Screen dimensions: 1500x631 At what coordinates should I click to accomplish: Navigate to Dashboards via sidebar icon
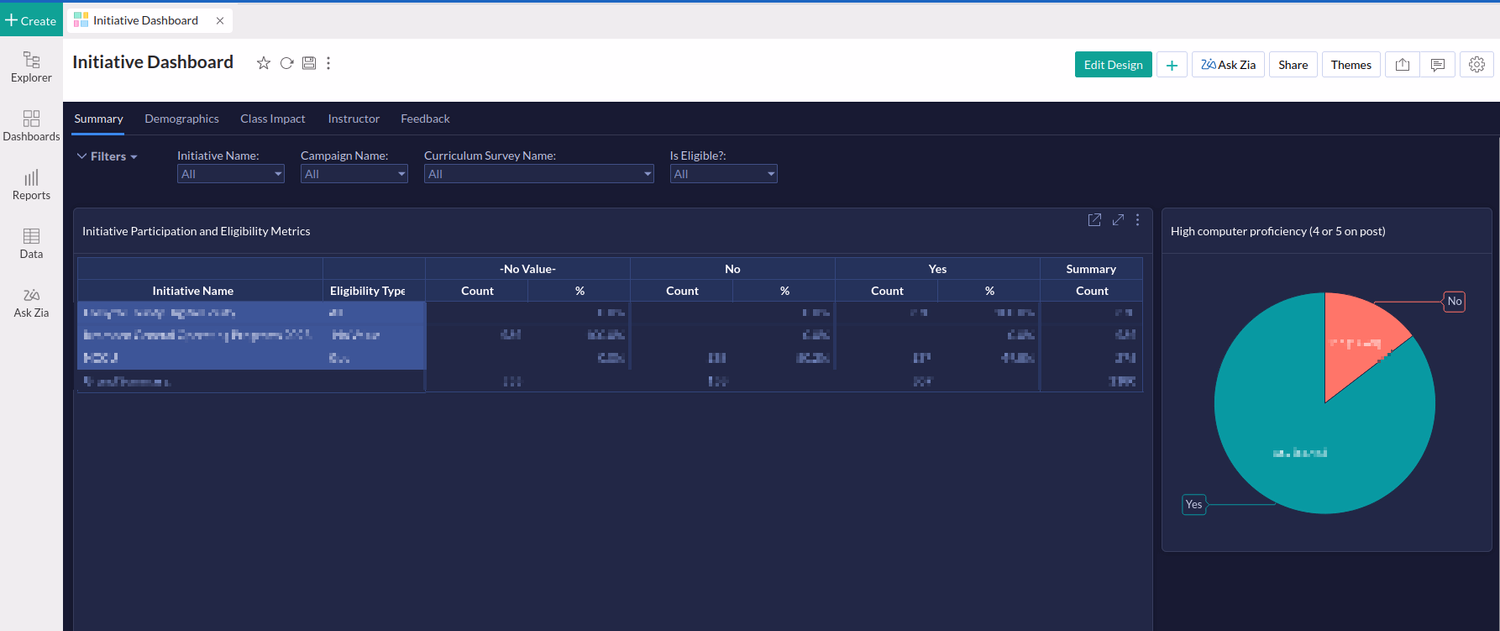click(31, 126)
